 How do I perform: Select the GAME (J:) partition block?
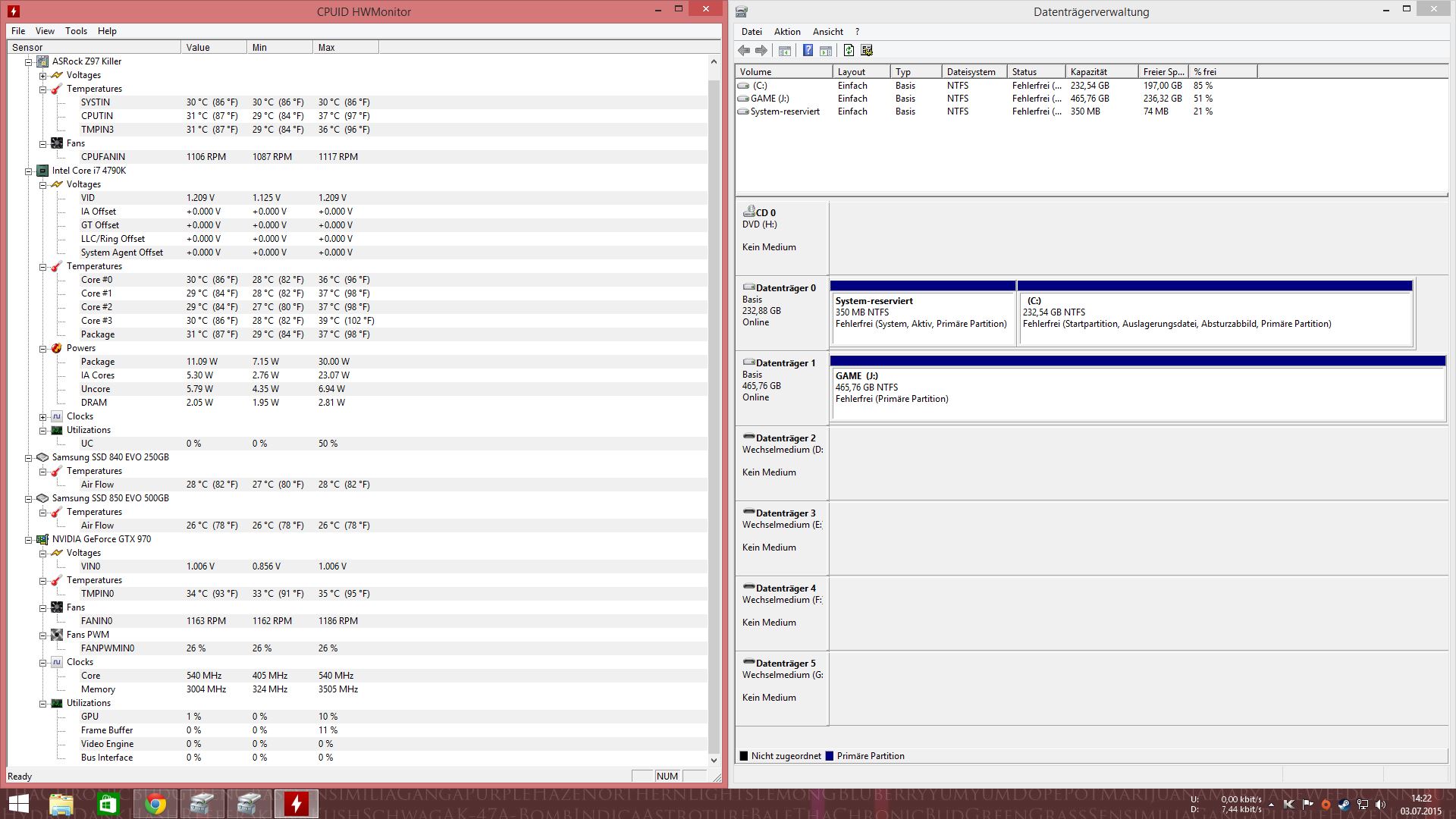(1137, 393)
